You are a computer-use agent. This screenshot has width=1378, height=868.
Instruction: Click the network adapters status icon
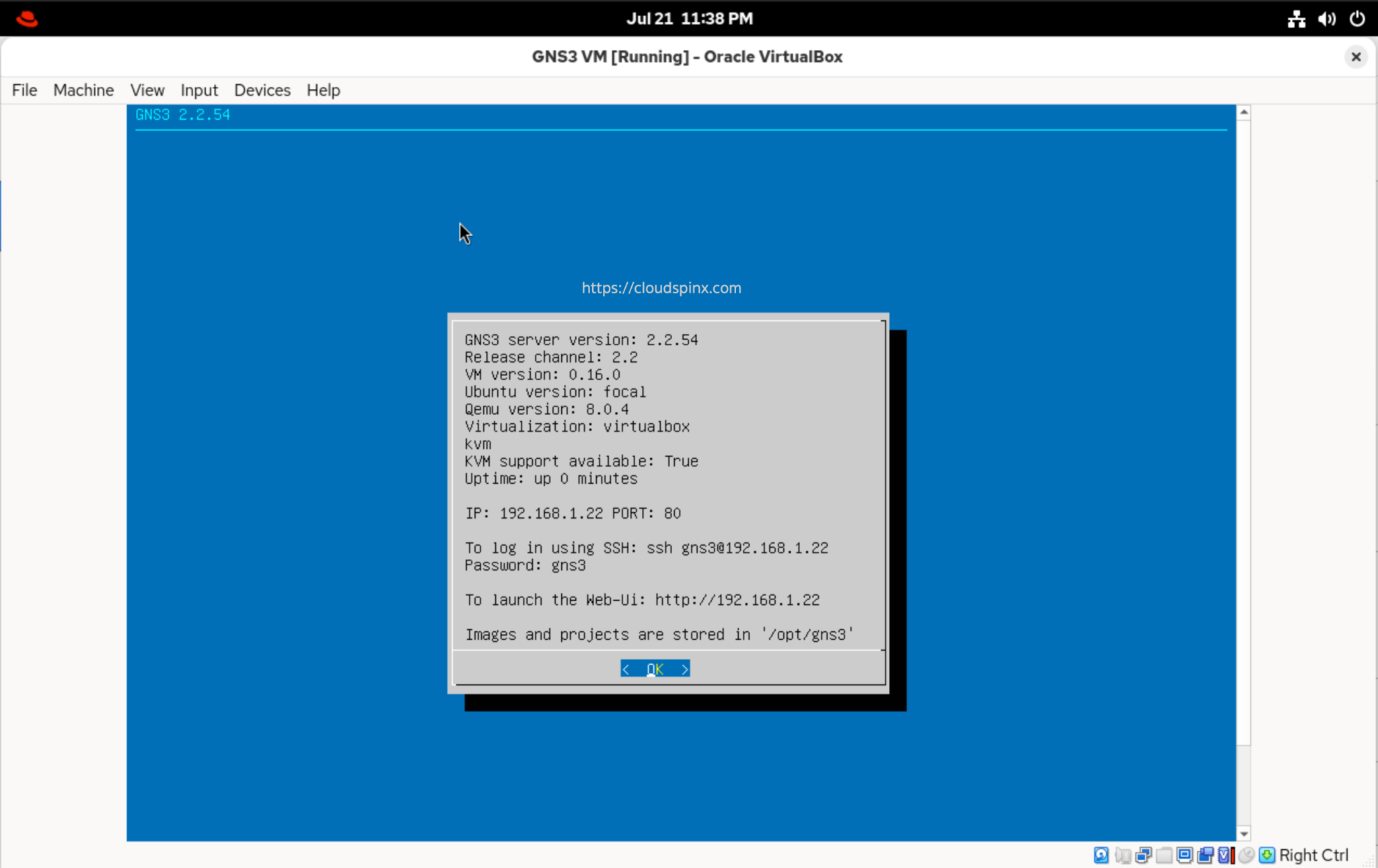click(x=1143, y=855)
